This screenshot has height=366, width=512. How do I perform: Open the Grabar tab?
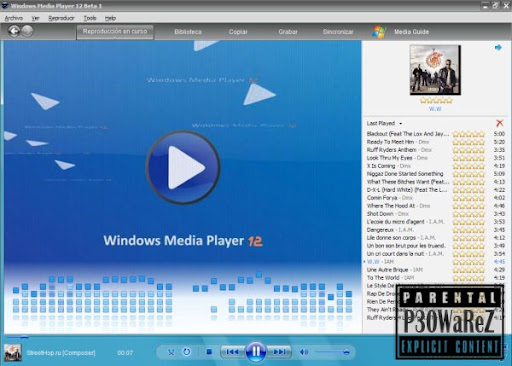(288, 32)
